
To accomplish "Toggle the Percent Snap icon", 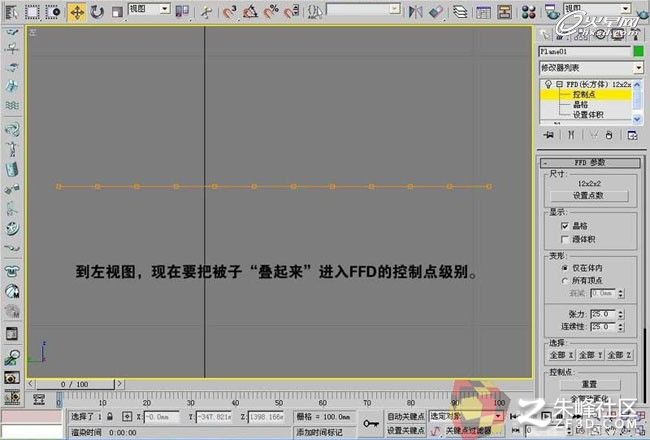I will 271,12.
